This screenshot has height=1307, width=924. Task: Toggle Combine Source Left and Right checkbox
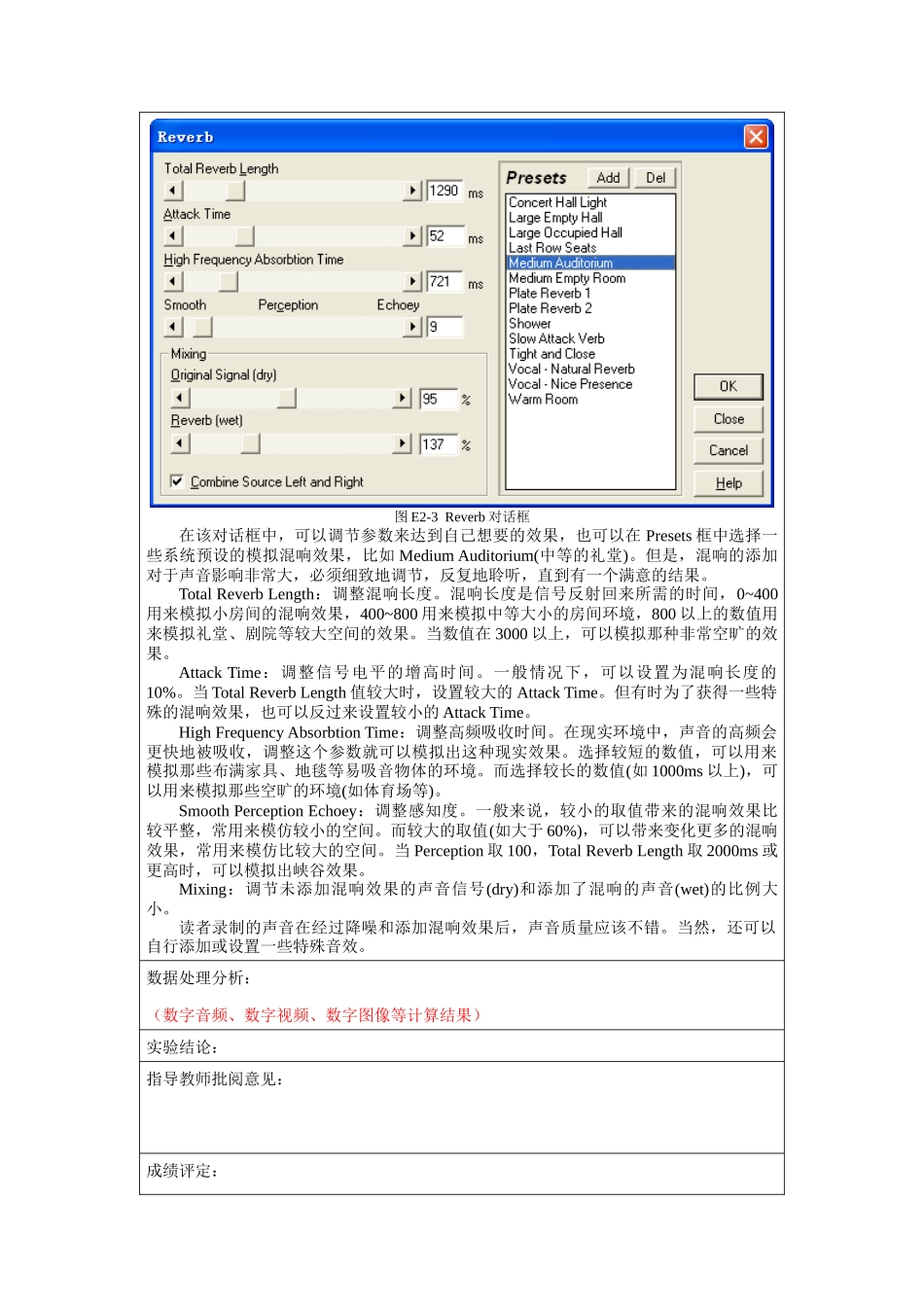tap(177, 481)
